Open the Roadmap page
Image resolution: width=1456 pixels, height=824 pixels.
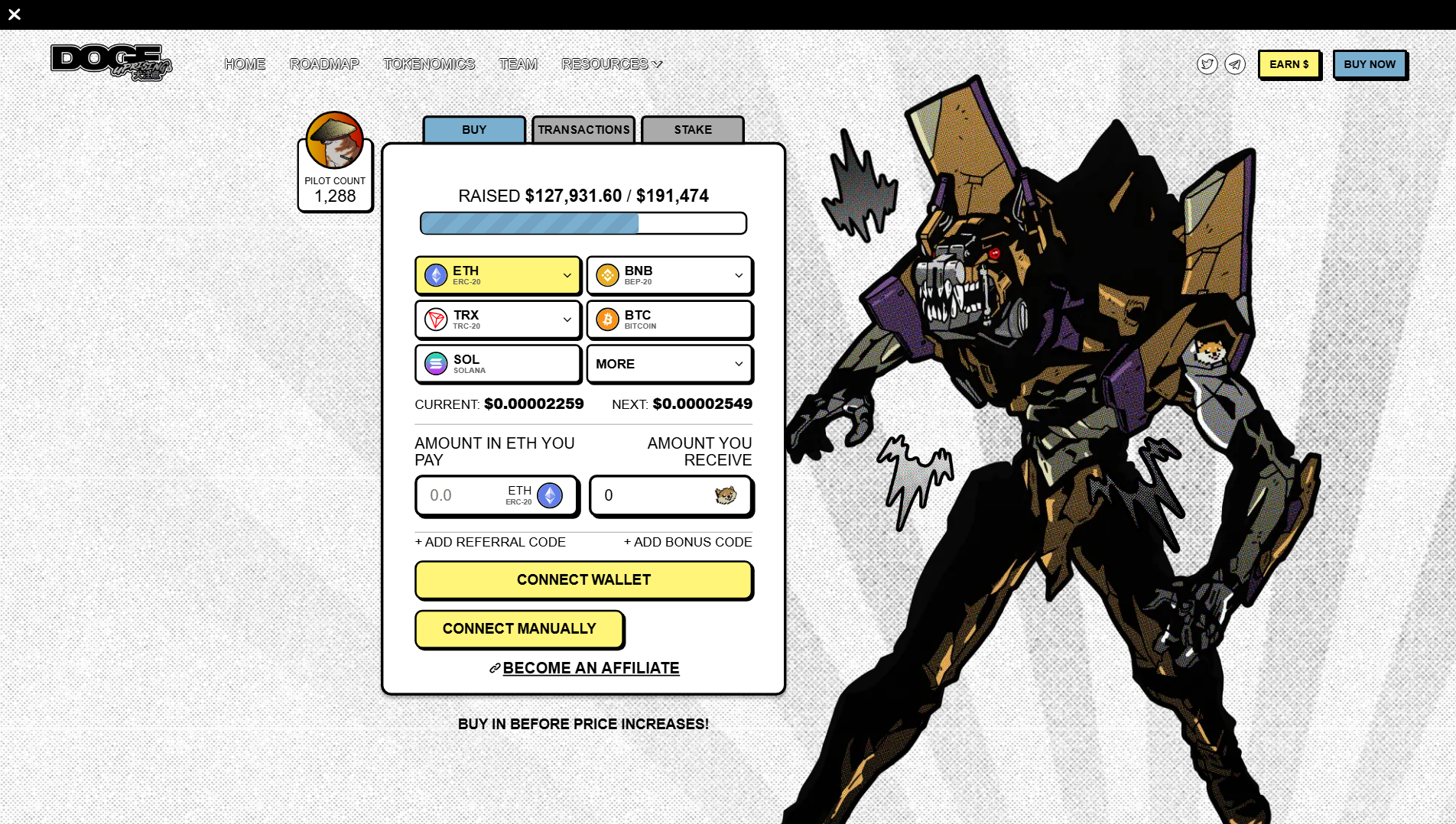324,64
